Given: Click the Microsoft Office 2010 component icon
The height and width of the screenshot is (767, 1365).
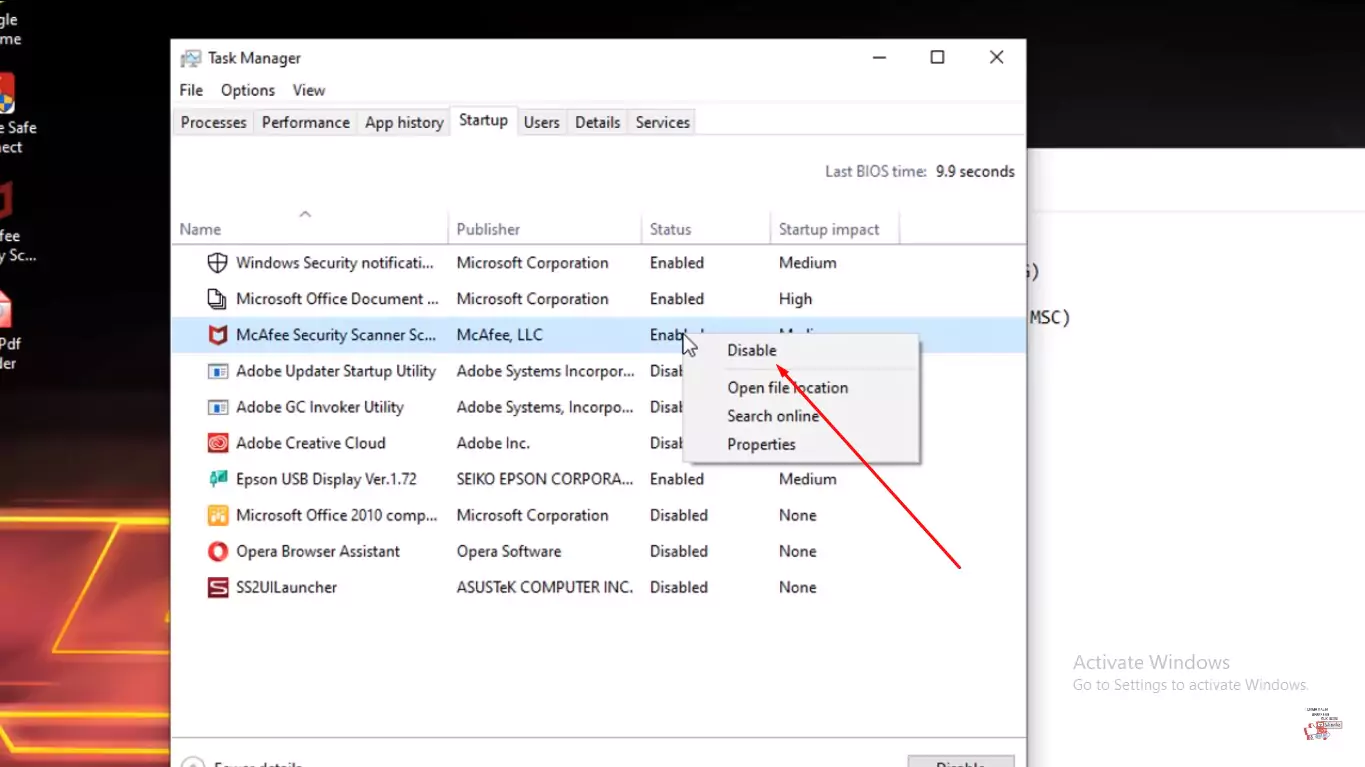Looking at the screenshot, I should pyautogui.click(x=217, y=515).
